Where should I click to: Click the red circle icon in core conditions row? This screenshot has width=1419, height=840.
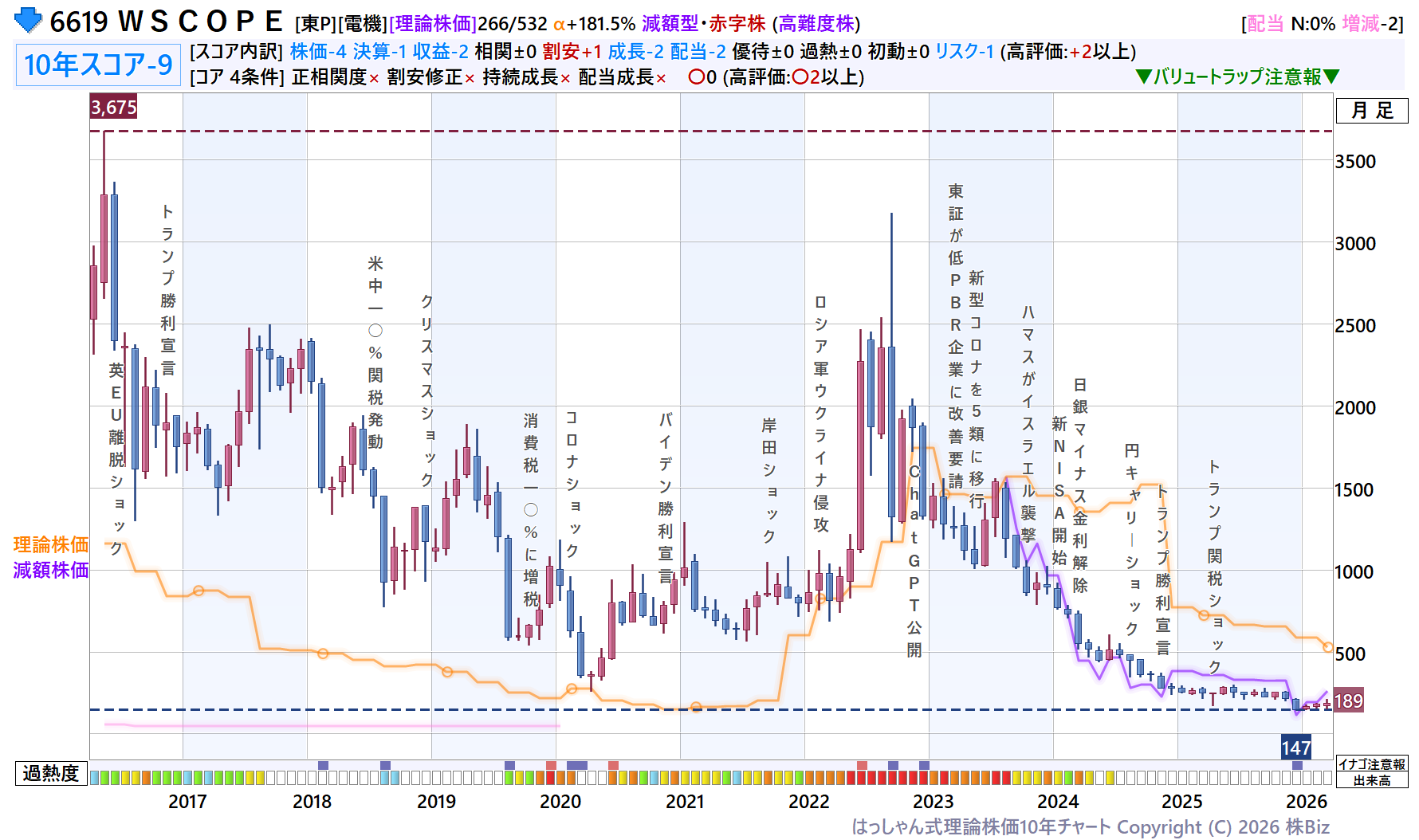click(696, 77)
